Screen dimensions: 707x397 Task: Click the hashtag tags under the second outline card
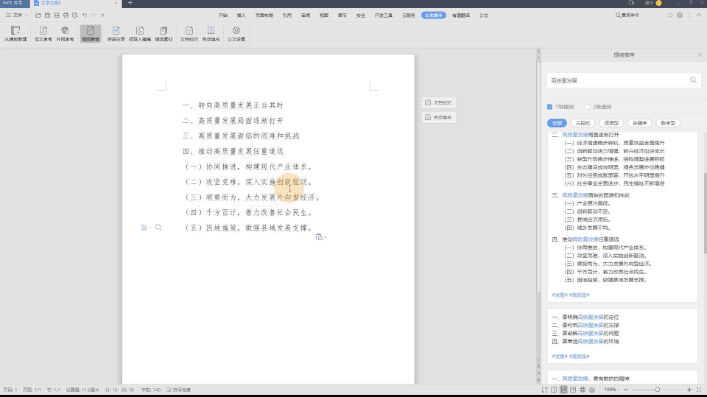(570, 356)
